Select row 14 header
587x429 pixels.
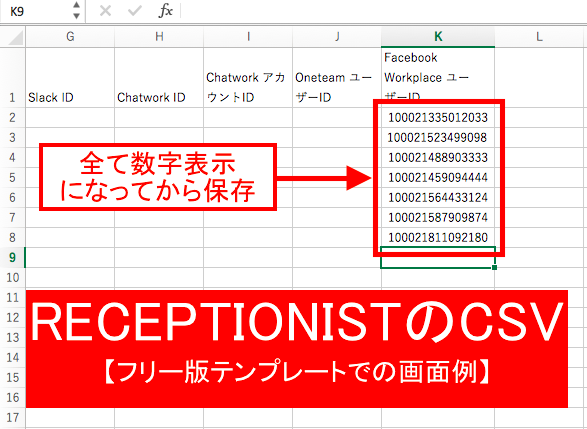tap(12, 358)
